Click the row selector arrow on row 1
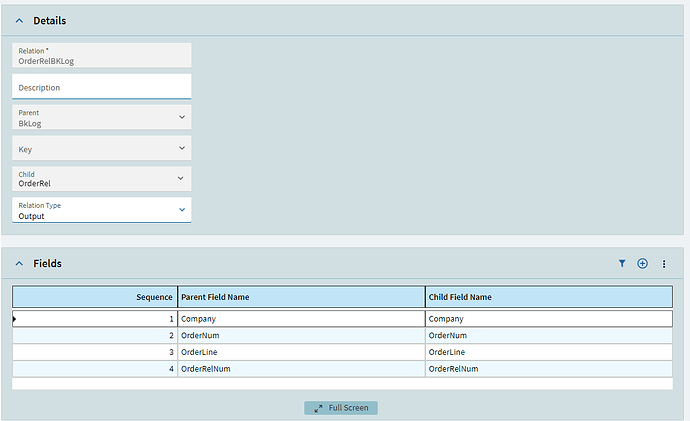This screenshot has height=421, width=690. point(14,319)
